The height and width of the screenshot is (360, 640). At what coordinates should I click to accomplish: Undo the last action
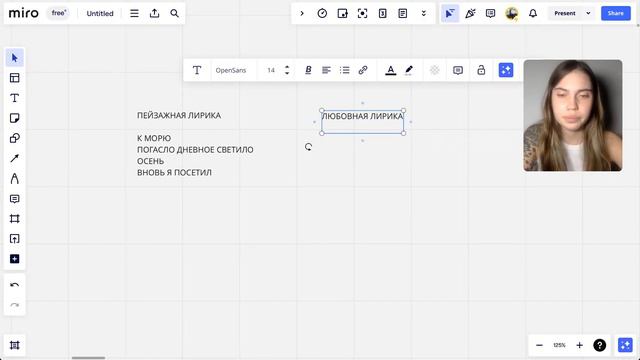pos(15,285)
